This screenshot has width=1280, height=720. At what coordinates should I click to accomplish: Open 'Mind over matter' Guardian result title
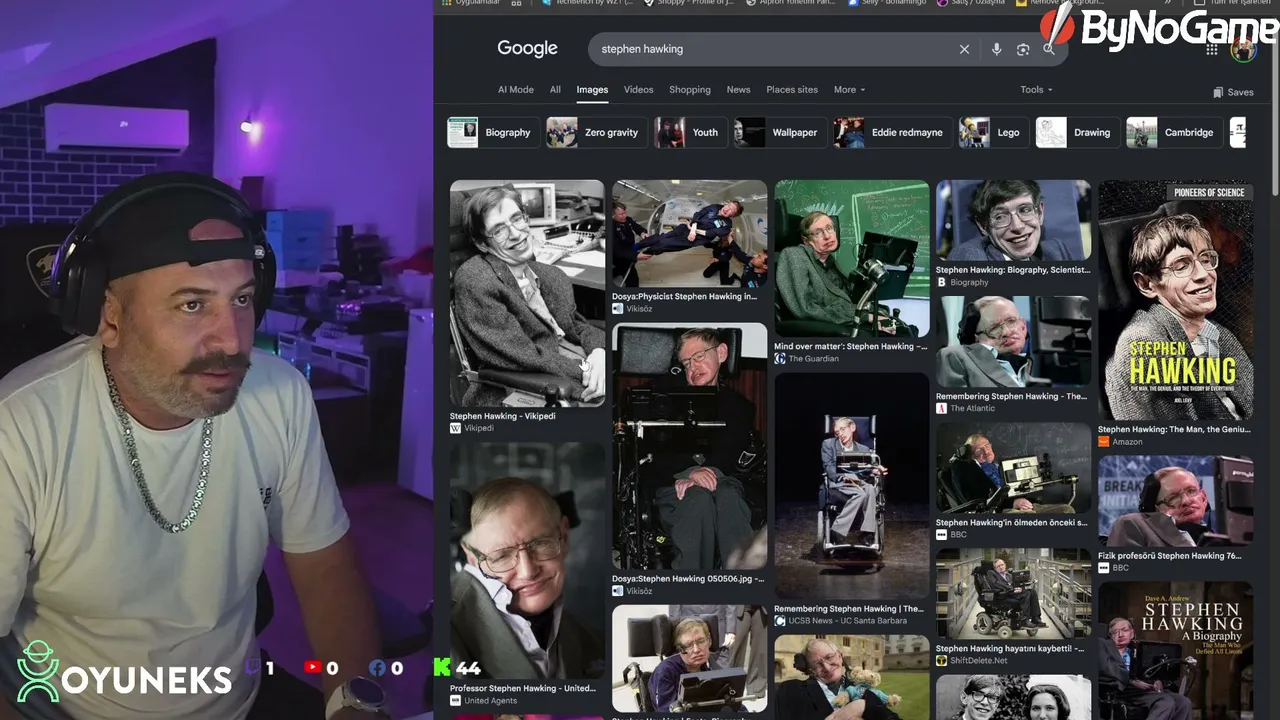click(851, 347)
